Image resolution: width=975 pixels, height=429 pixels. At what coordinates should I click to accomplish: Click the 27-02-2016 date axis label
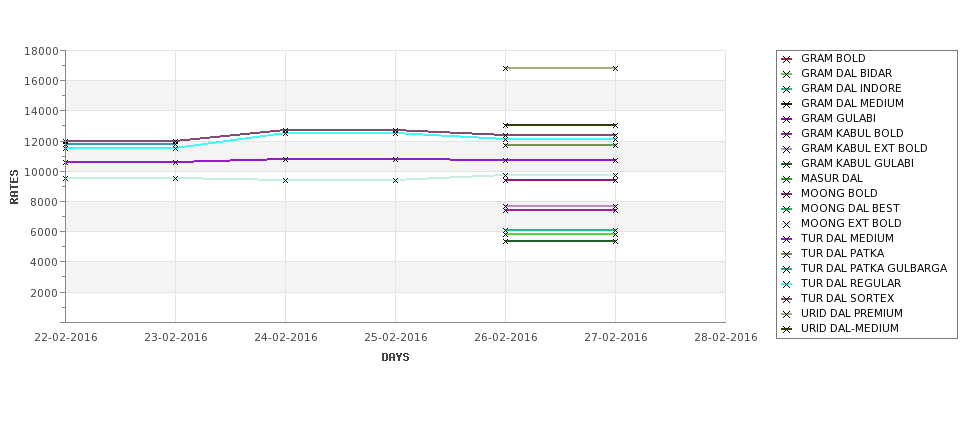tap(616, 338)
